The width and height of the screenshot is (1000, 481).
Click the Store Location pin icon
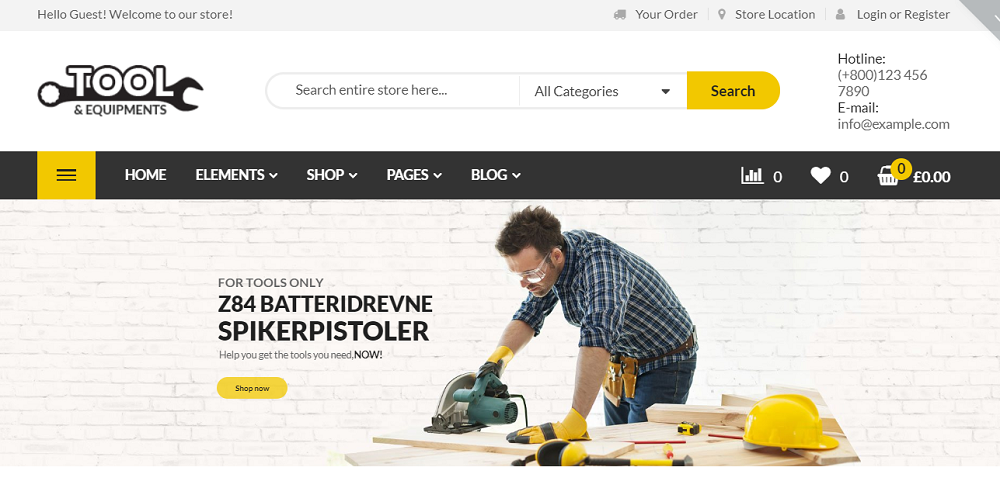pos(722,15)
